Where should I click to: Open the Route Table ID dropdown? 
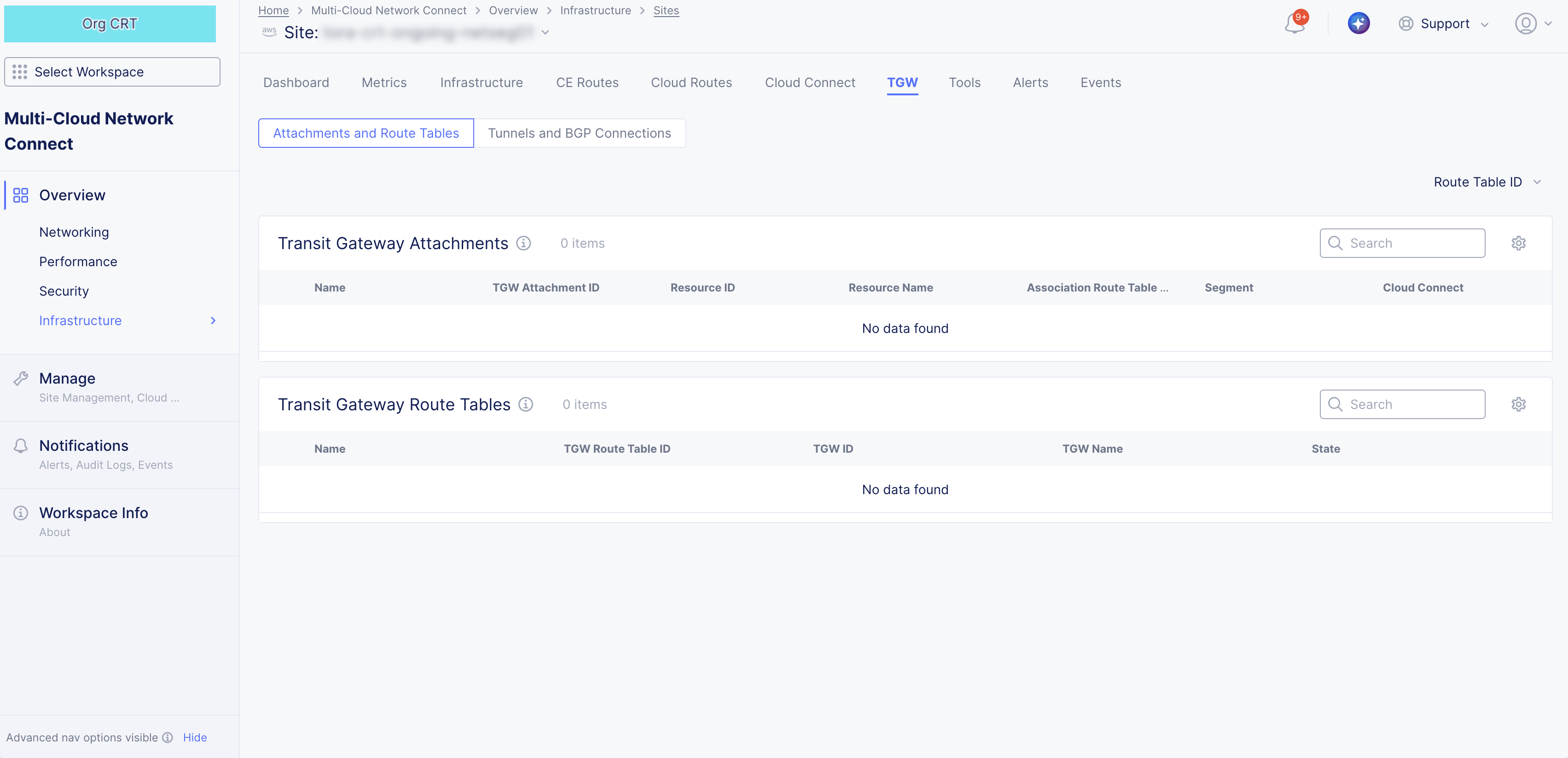tap(1487, 182)
